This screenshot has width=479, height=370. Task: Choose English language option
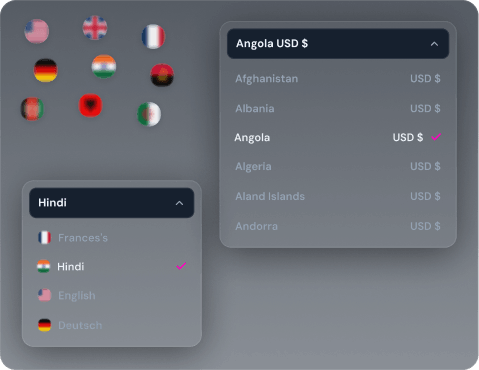112,295
